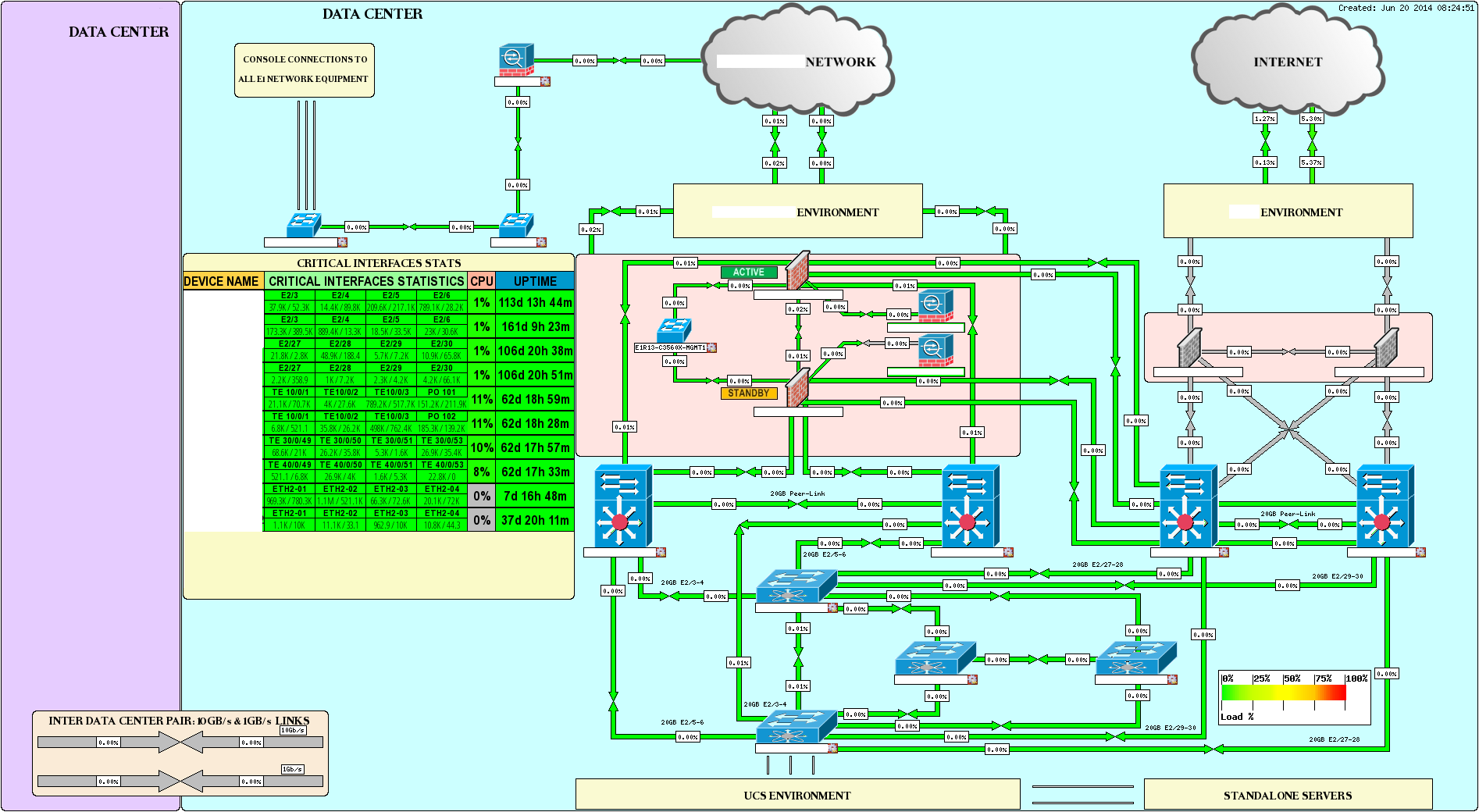Open the UCS ENVIRONMENT box
This screenshot has height=812, width=1479.
tap(797, 795)
